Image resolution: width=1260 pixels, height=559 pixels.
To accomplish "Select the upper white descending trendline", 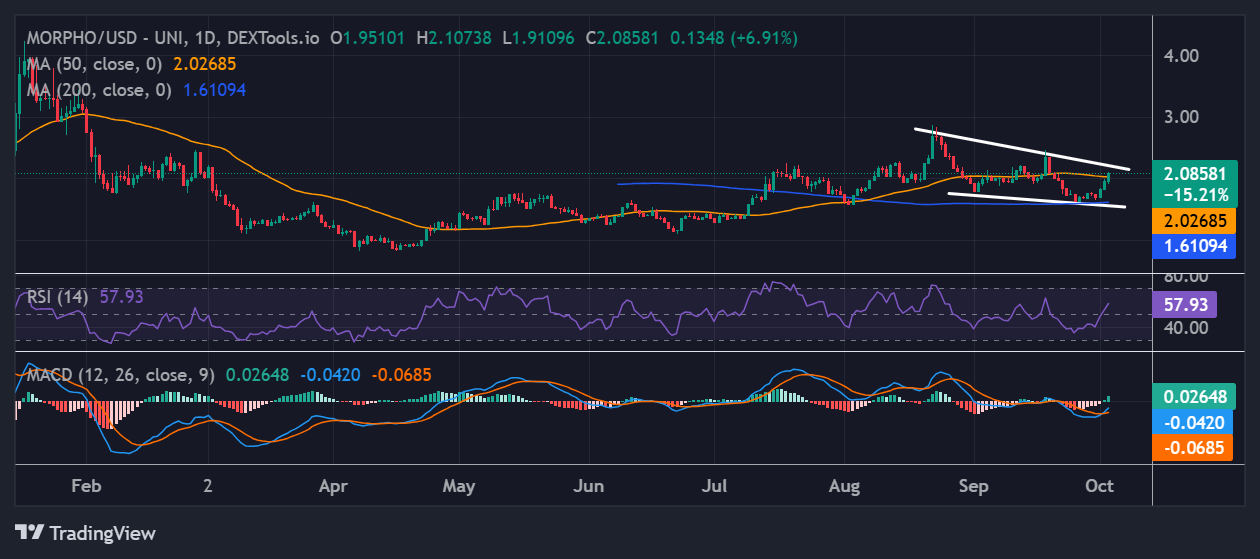I will point(1020,148).
